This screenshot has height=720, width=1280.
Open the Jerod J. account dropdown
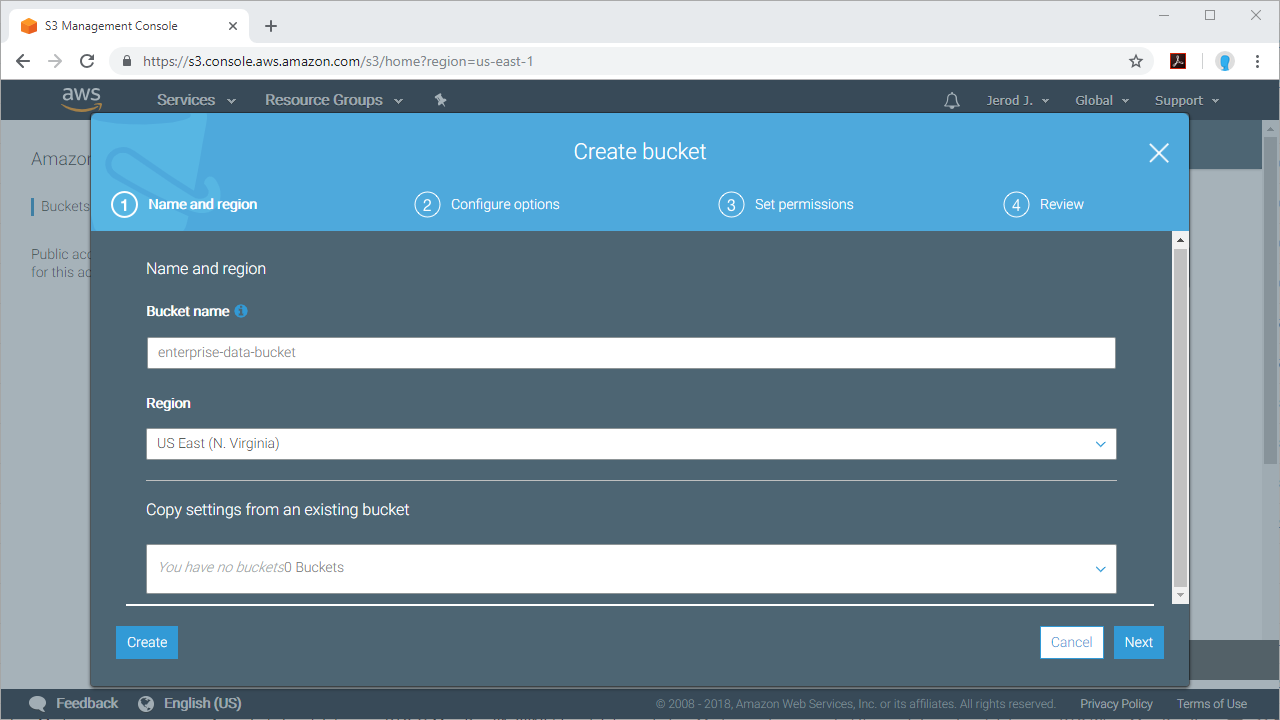pyautogui.click(x=1017, y=100)
